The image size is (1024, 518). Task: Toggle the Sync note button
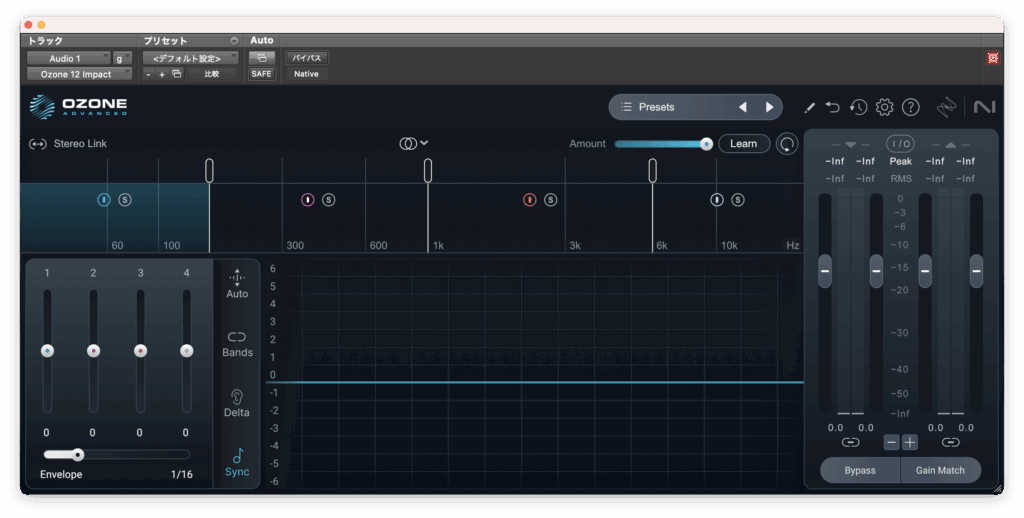pos(237,457)
